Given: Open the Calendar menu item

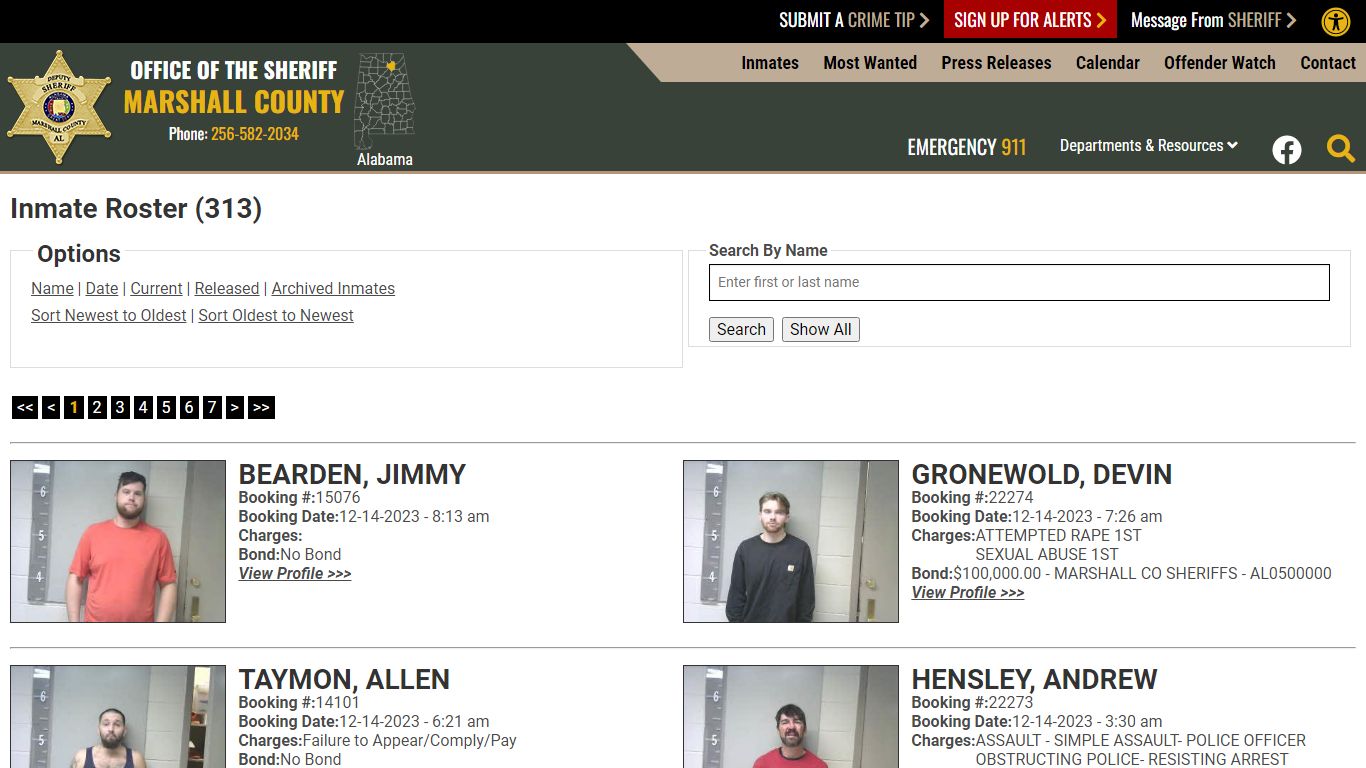Looking at the screenshot, I should [1108, 62].
